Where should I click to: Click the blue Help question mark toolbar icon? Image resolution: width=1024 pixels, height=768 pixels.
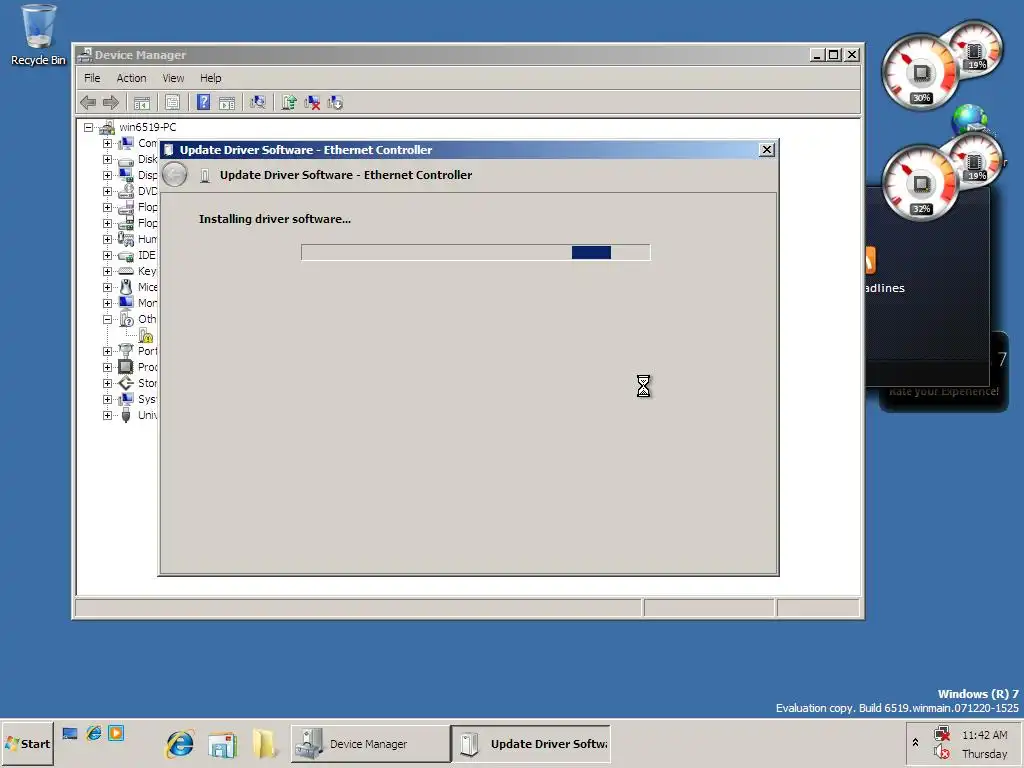pyautogui.click(x=204, y=103)
